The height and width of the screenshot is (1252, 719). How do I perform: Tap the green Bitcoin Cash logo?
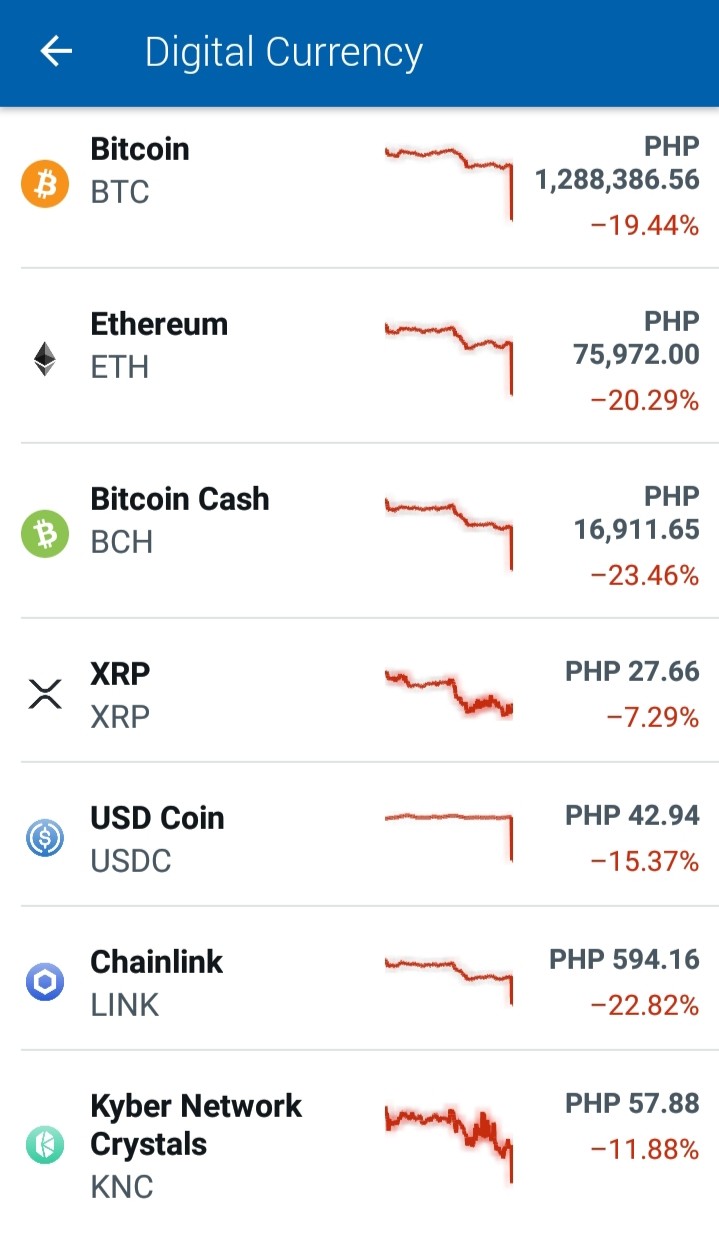click(x=45, y=535)
